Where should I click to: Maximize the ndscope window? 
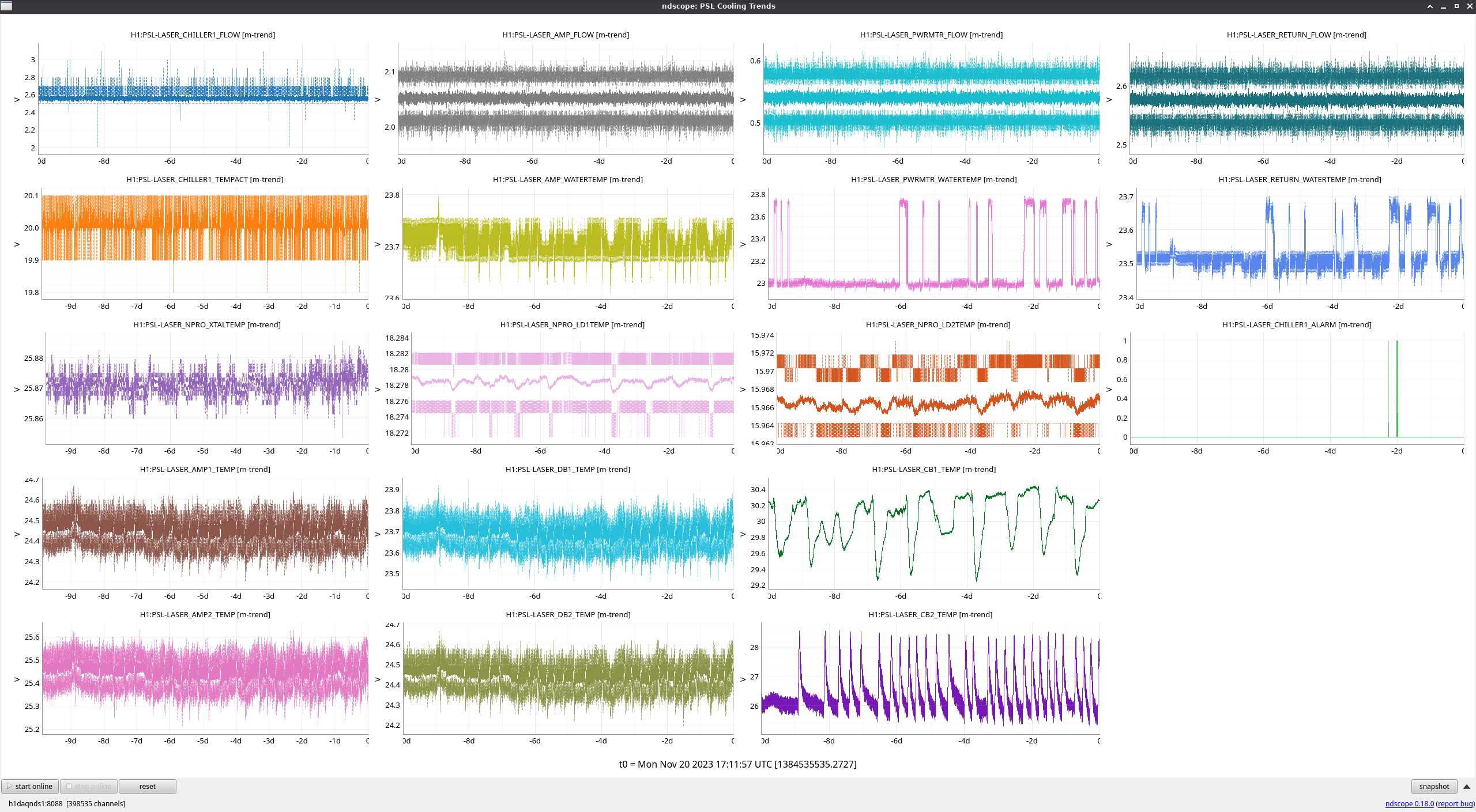click(1456, 6)
